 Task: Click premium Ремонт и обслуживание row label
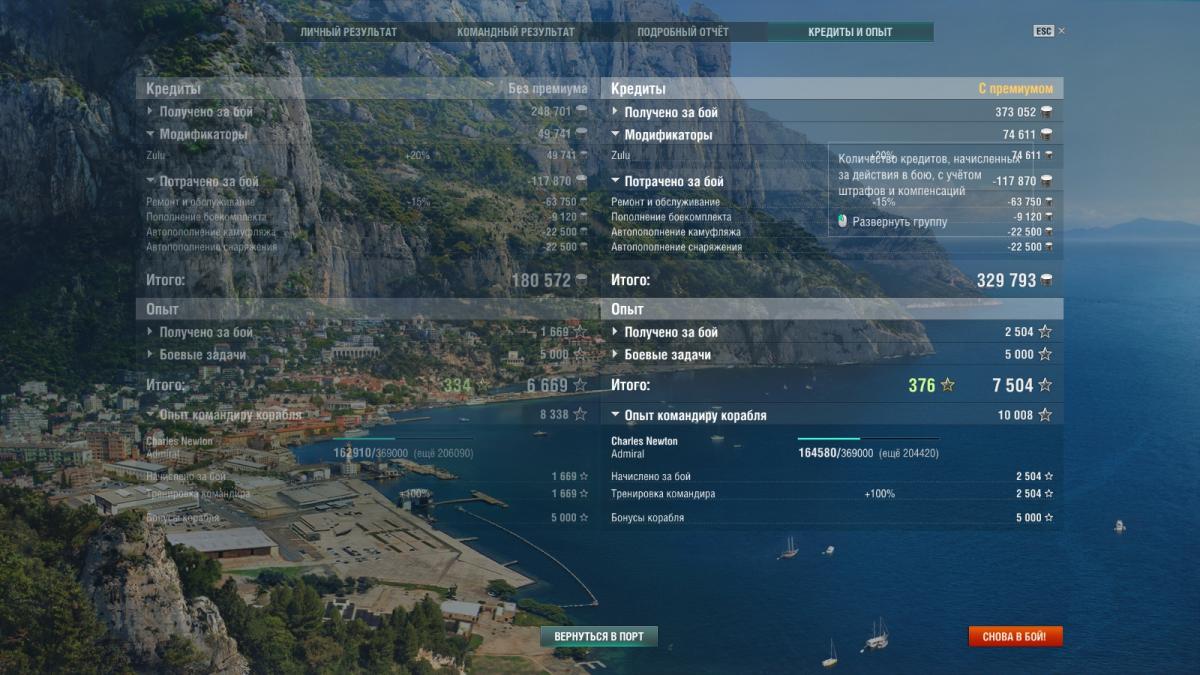coord(665,202)
